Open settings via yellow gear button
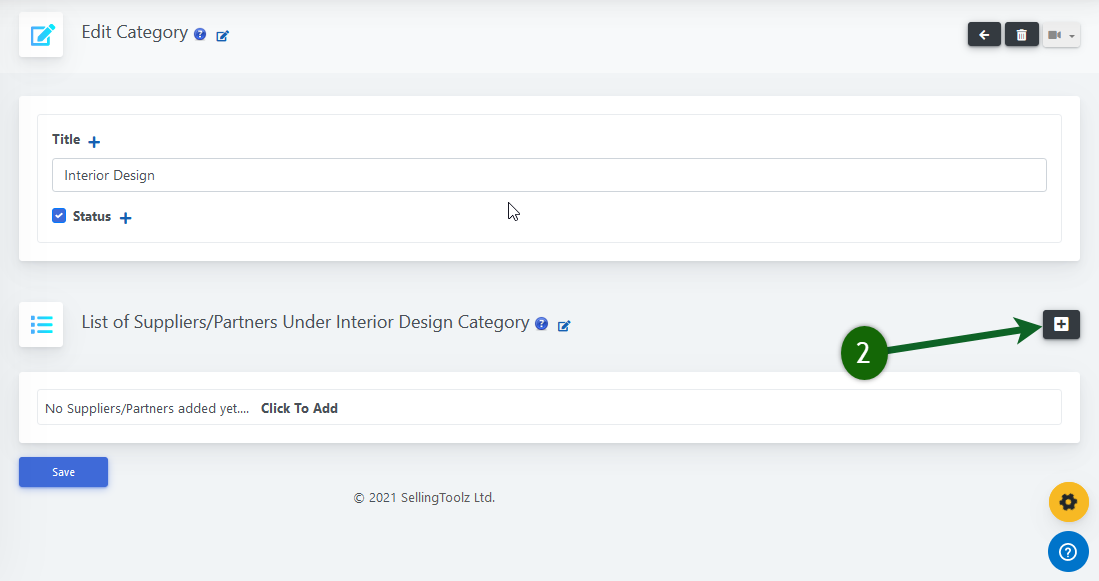The image size is (1099, 581). click(1068, 502)
